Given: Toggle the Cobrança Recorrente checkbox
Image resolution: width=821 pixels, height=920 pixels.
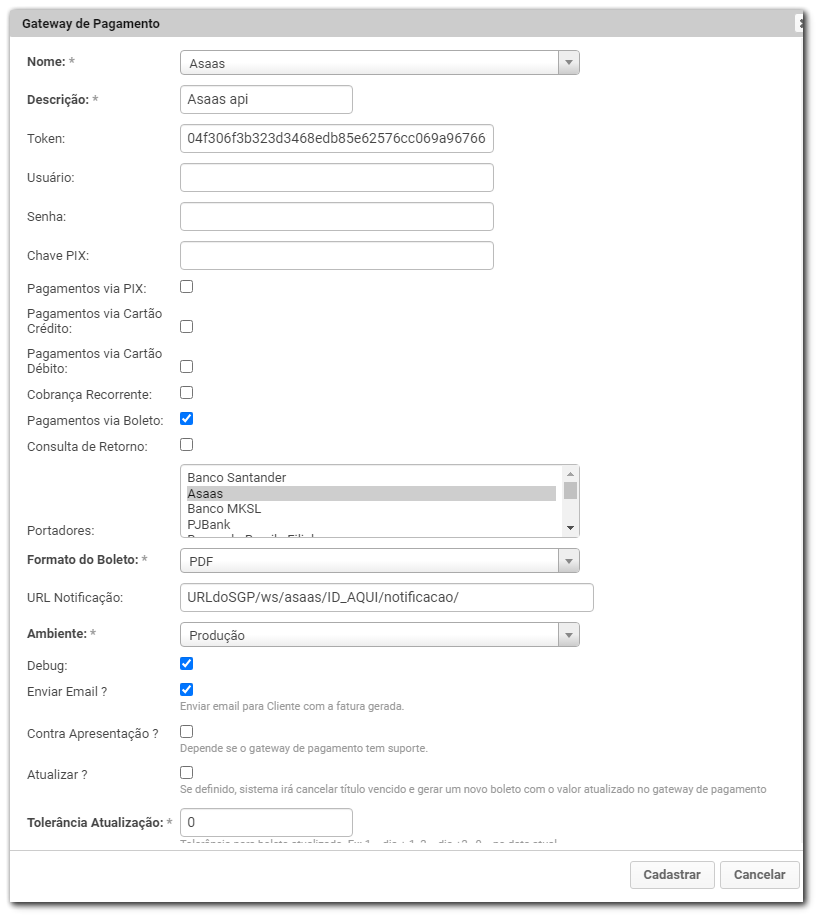Looking at the screenshot, I should 186,393.
